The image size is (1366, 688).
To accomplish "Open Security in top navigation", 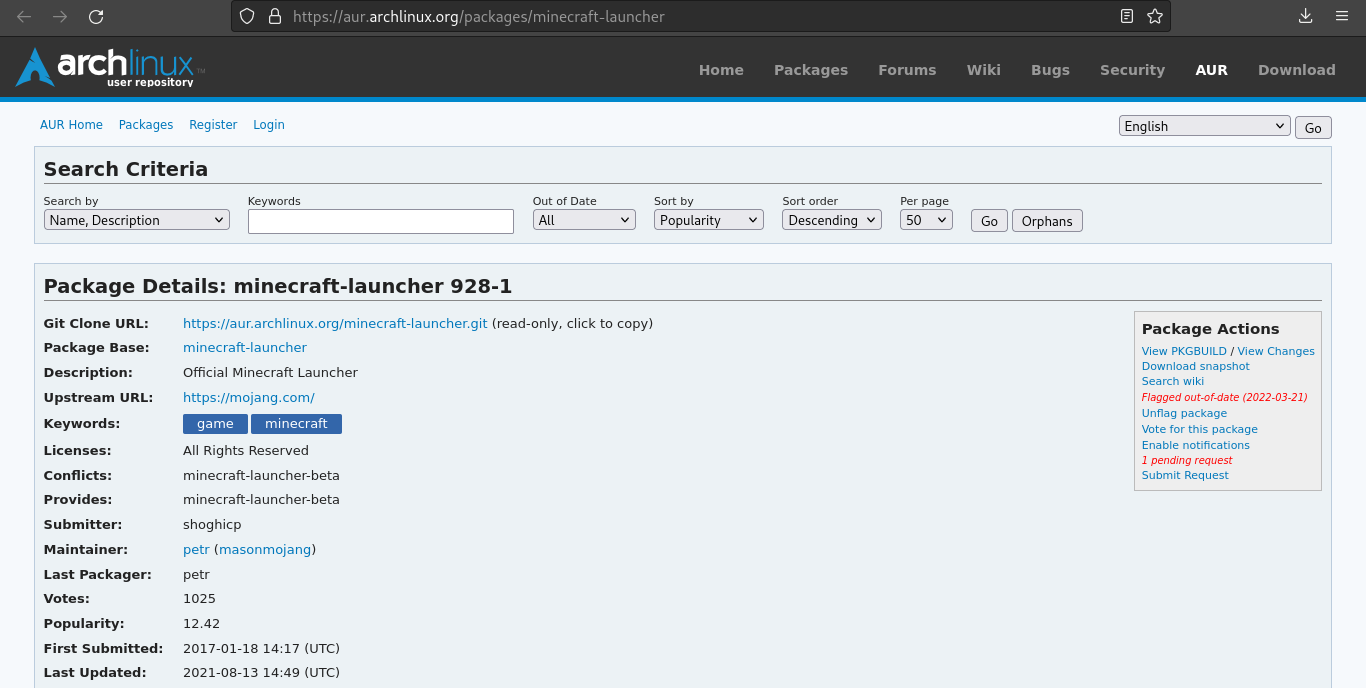I will tap(1132, 70).
